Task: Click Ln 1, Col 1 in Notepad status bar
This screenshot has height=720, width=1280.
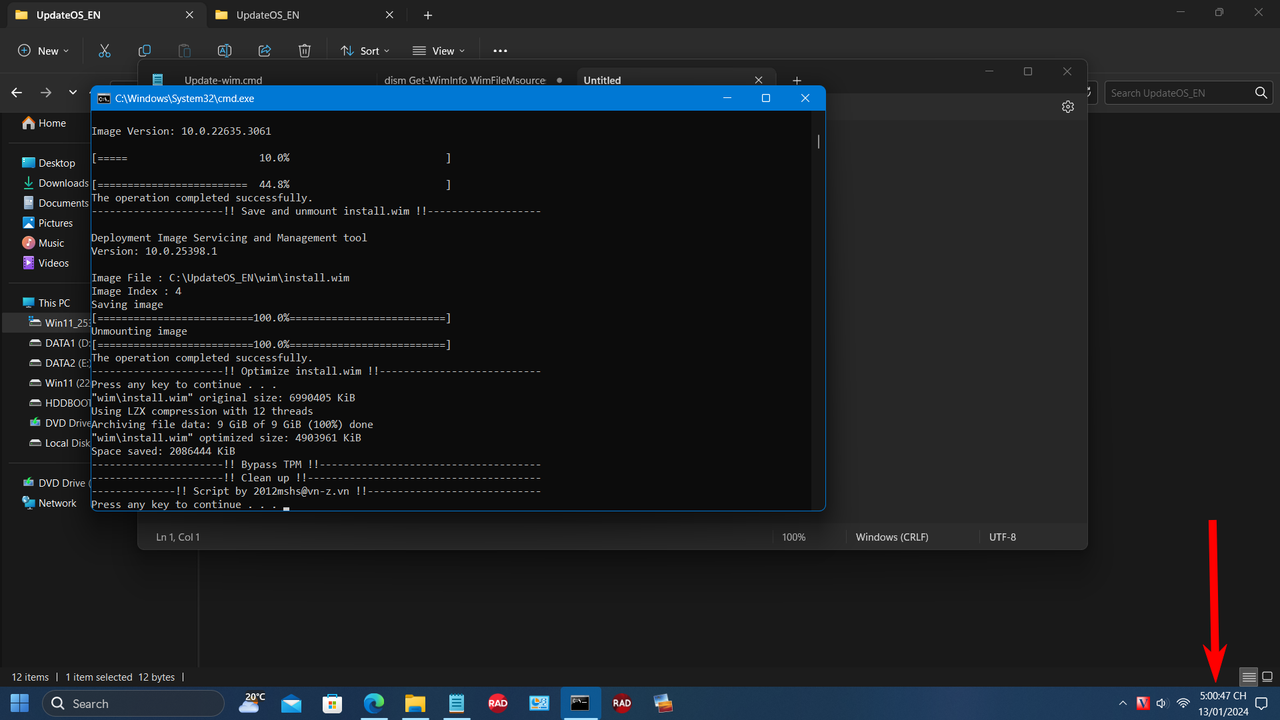Action: pos(178,537)
